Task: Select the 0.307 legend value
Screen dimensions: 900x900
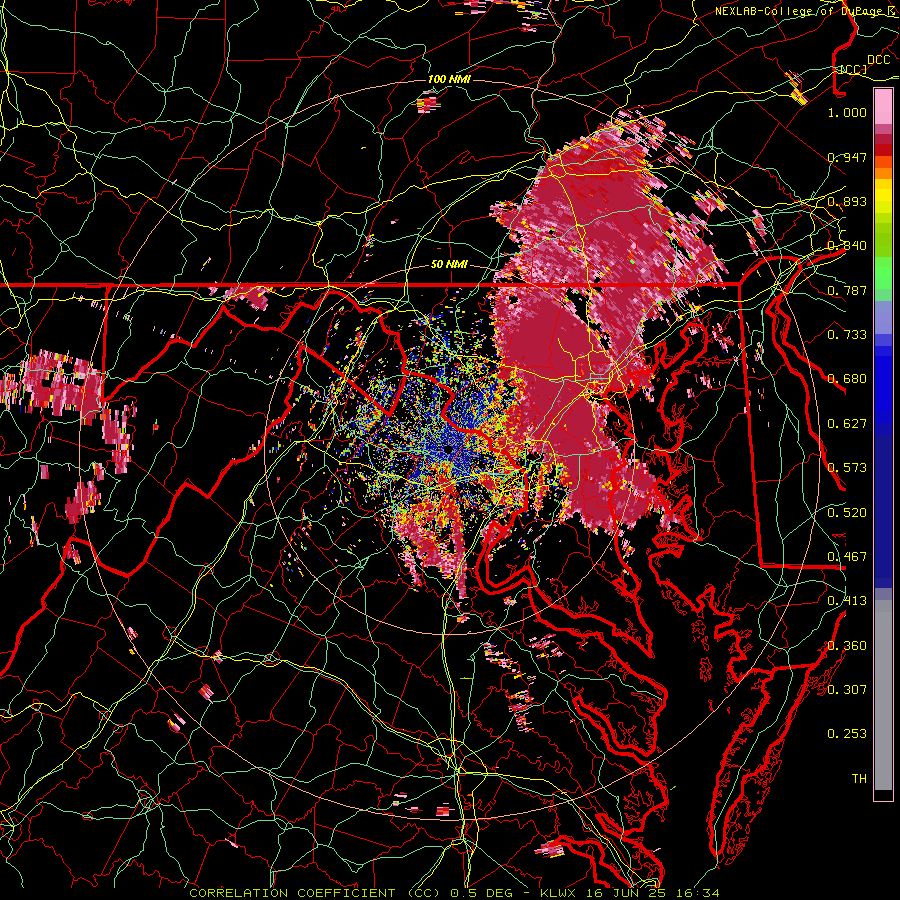Action: [847, 689]
